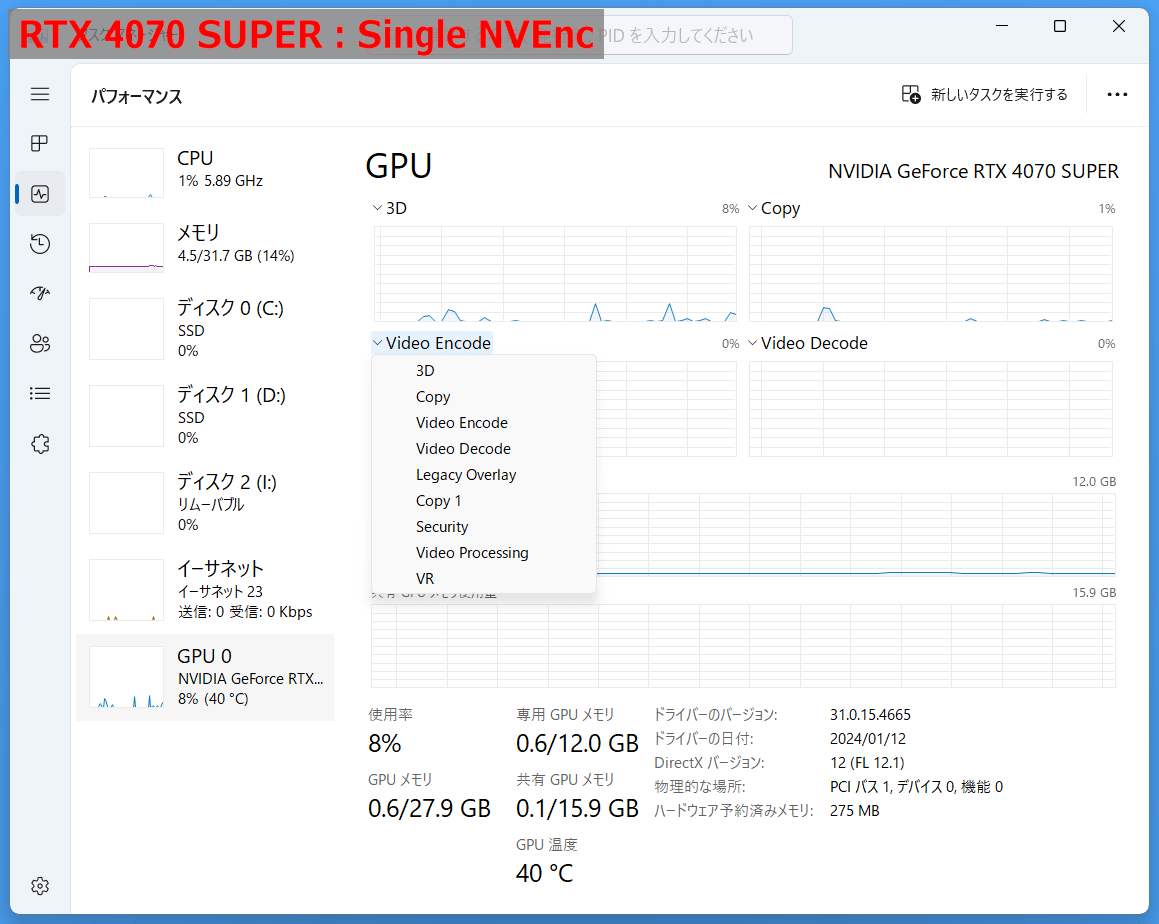This screenshot has width=1159, height=924.
Task: Click the Video Decode usage graph
Action: [x=931, y=409]
